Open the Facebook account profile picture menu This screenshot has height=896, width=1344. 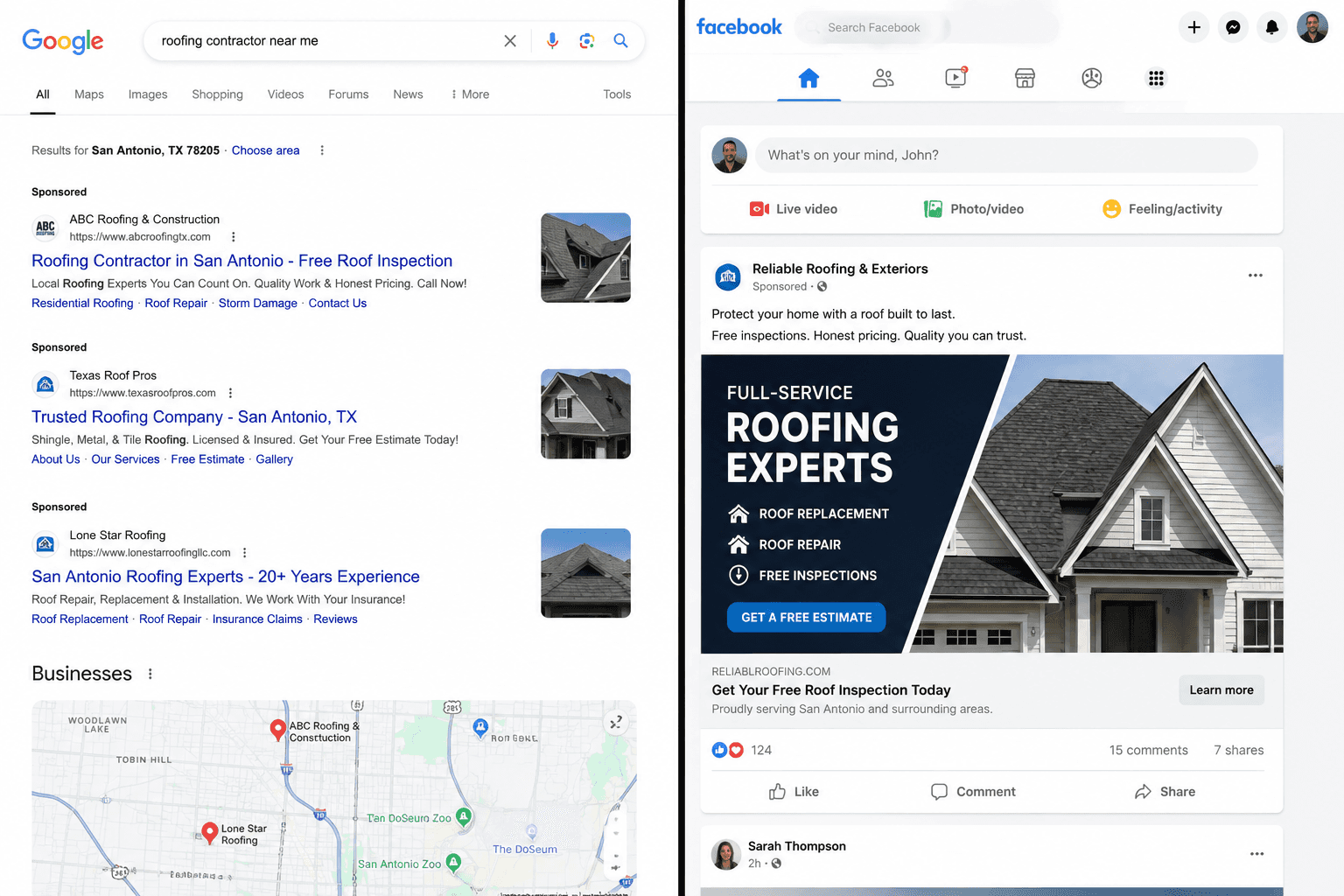(1312, 27)
